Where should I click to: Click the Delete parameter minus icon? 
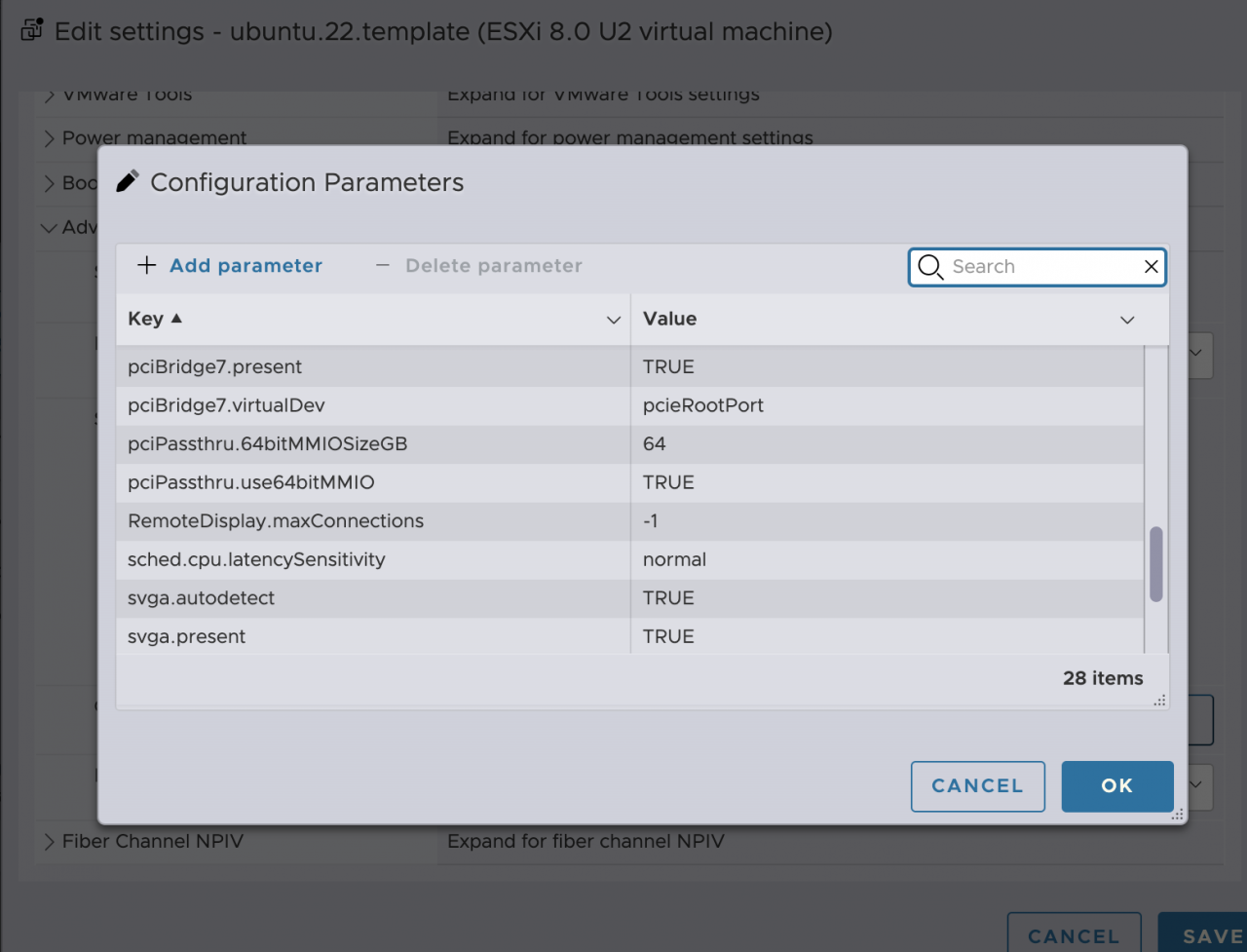(383, 265)
